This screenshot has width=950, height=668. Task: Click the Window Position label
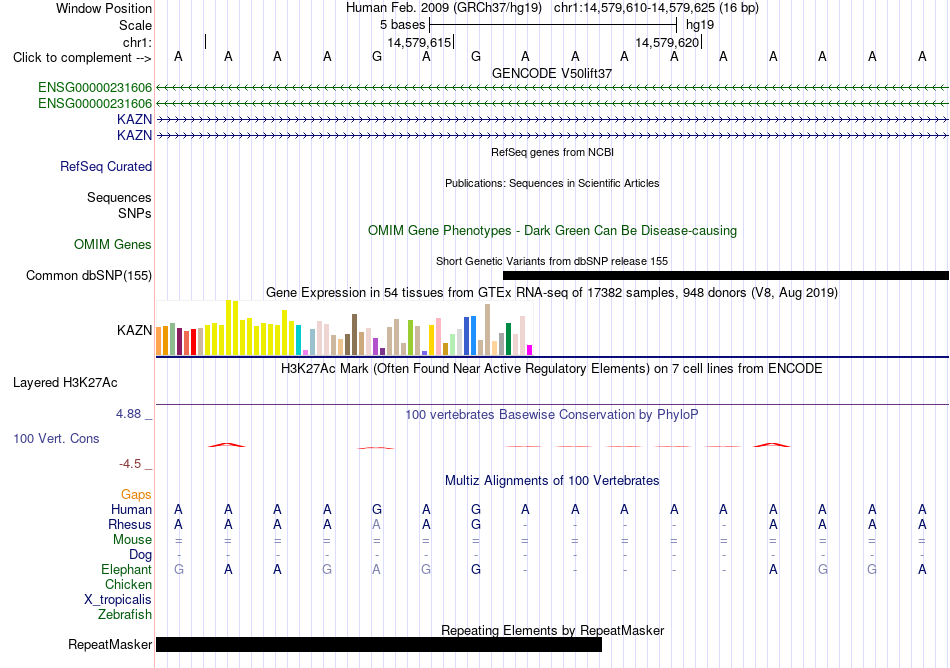click(104, 8)
